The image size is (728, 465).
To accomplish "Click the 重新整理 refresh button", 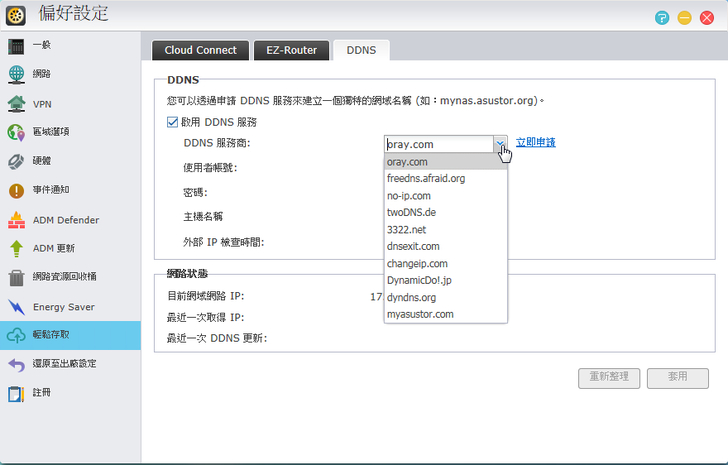I will 609,378.
